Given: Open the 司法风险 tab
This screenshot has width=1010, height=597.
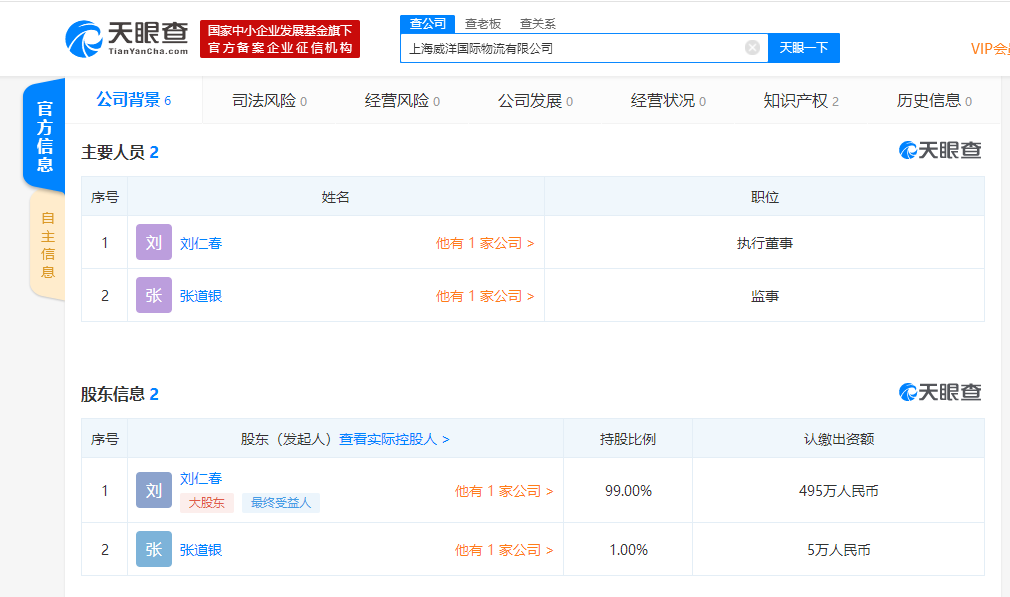Looking at the screenshot, I should pyautogui.click(x=269, y=101).
